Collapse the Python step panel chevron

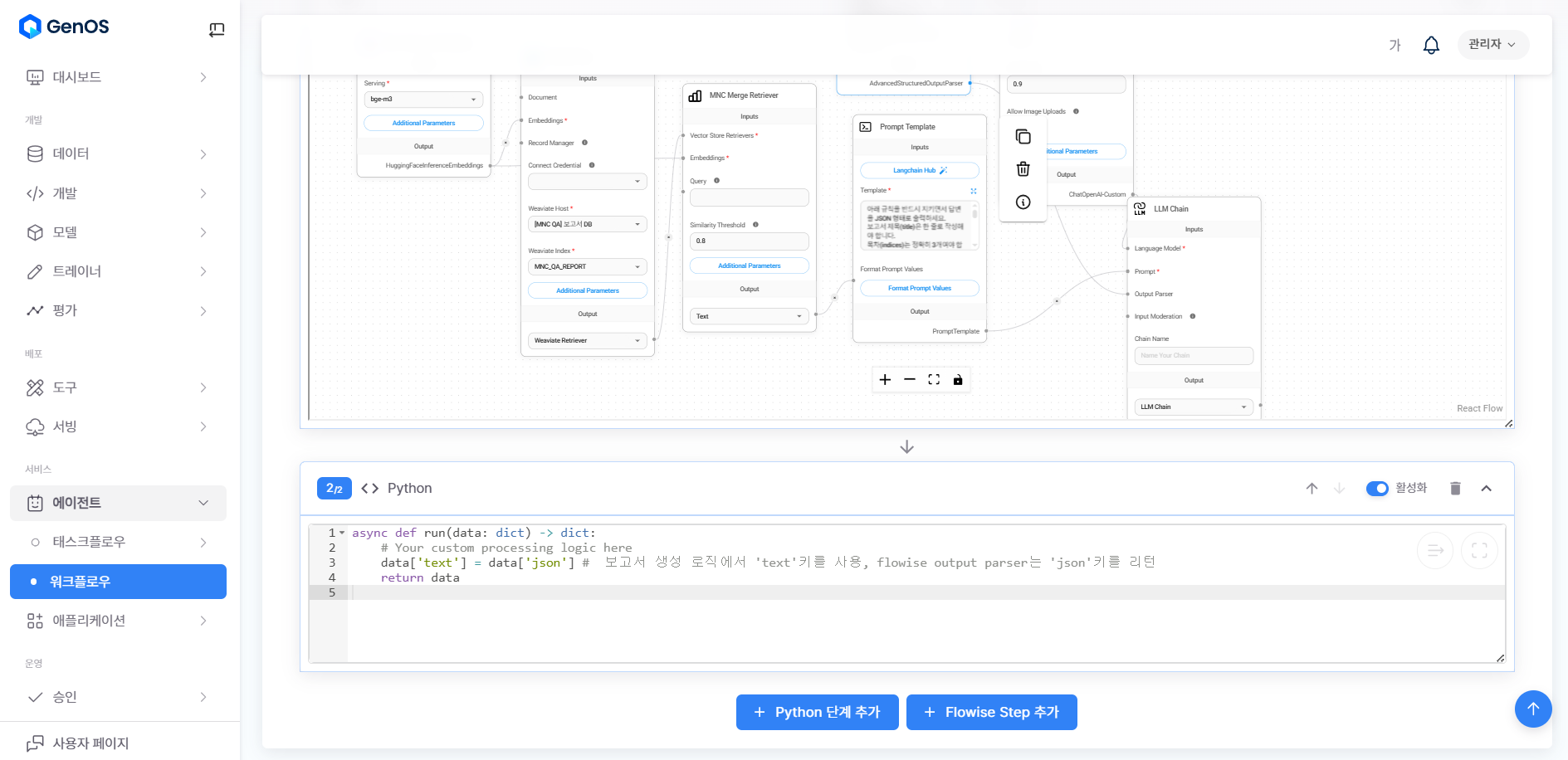1486,489
